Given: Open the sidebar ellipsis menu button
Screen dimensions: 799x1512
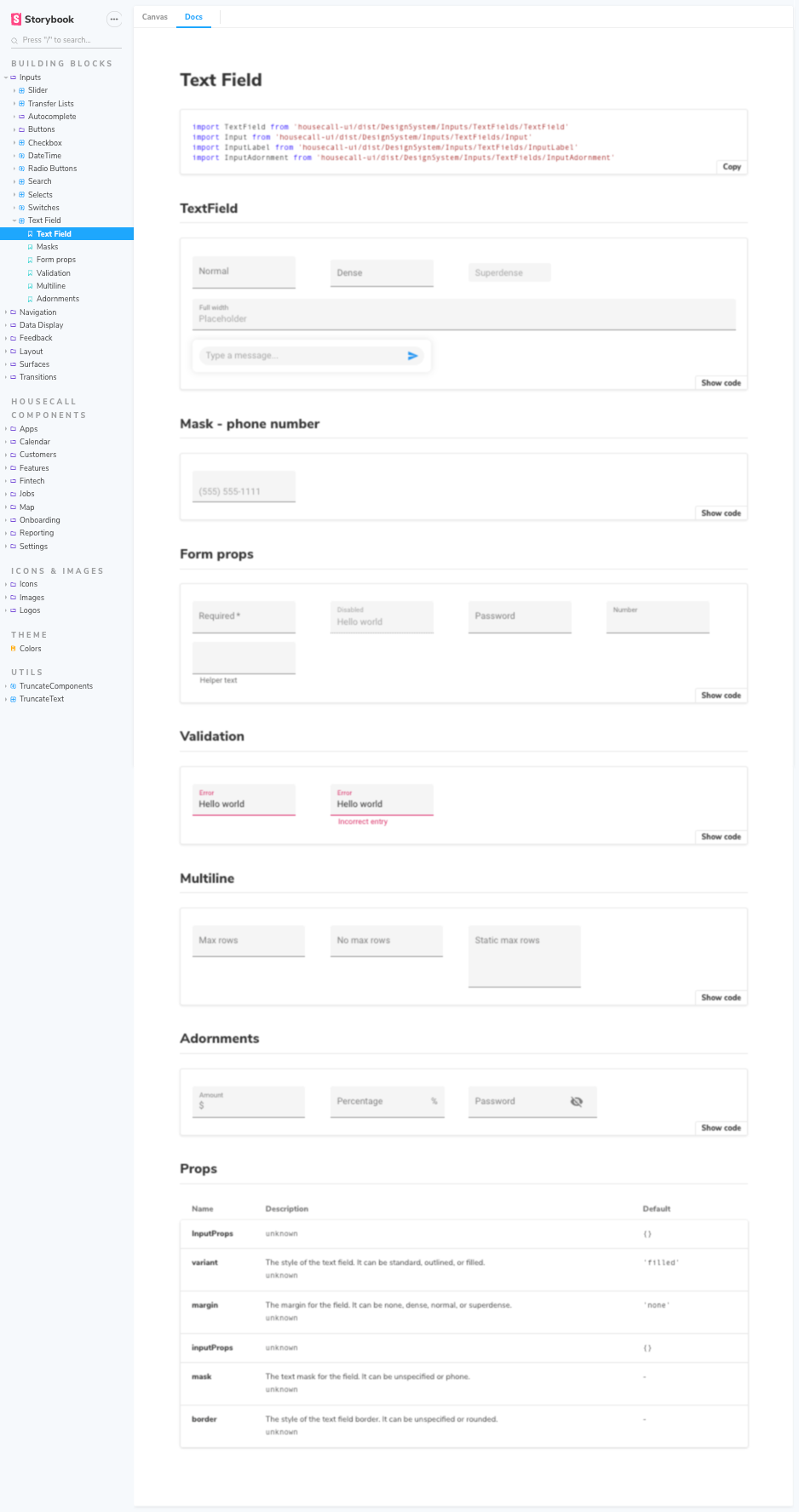Looking at the screenshot, I should (x=114, y=19).
